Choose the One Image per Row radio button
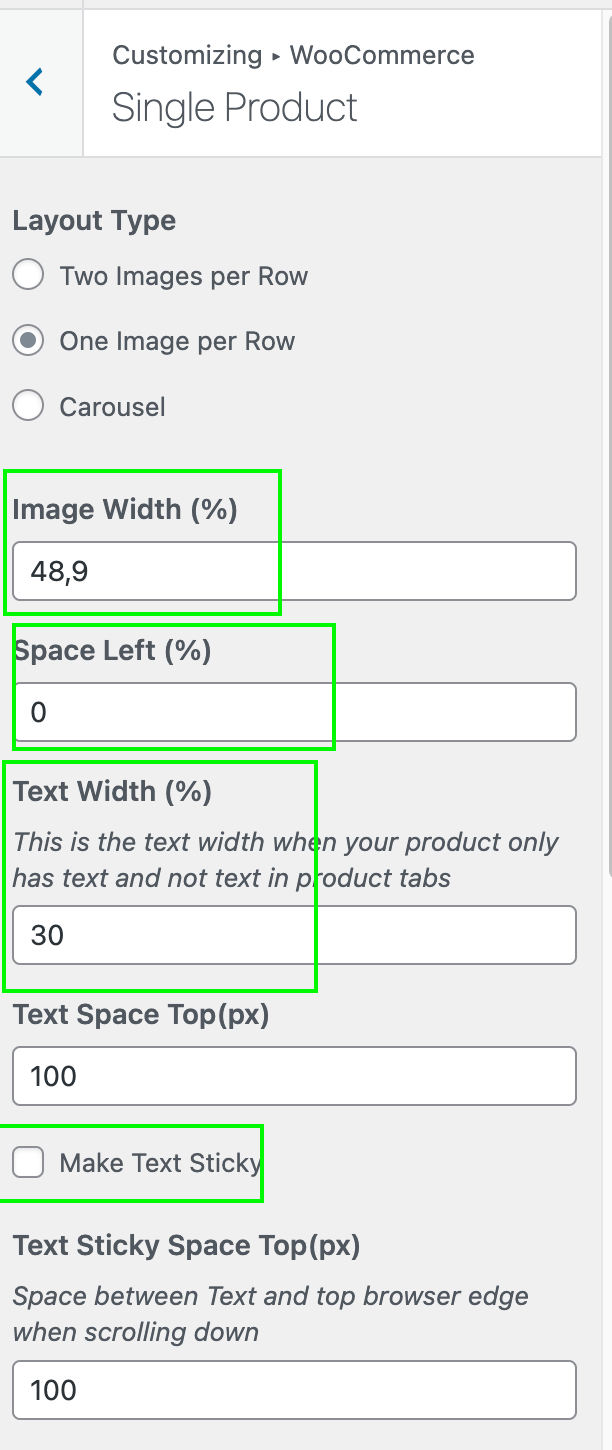612x1450 pixels. (x=28, y=341)
